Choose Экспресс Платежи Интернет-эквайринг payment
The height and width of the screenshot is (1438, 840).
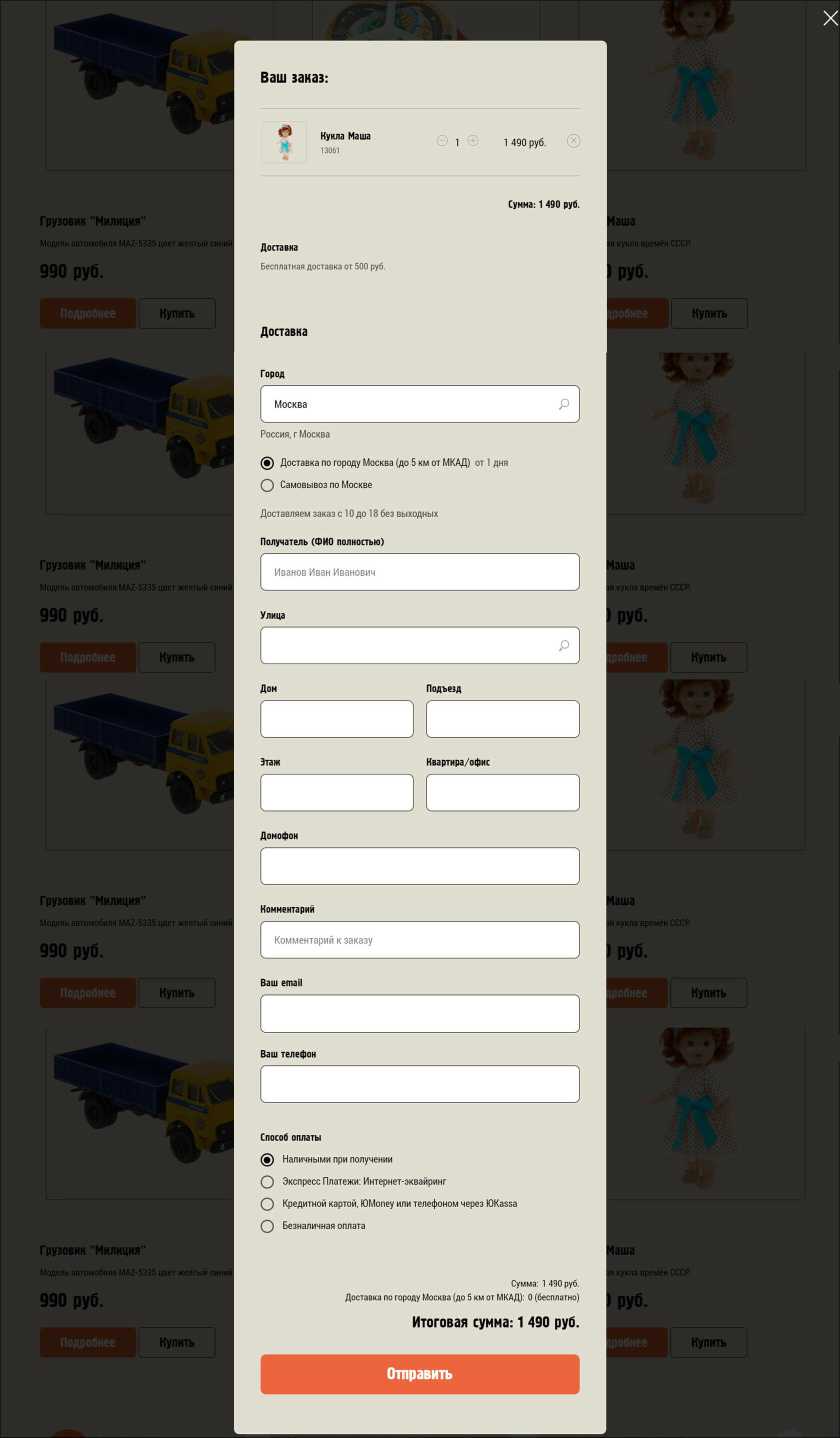point(267,1182)
